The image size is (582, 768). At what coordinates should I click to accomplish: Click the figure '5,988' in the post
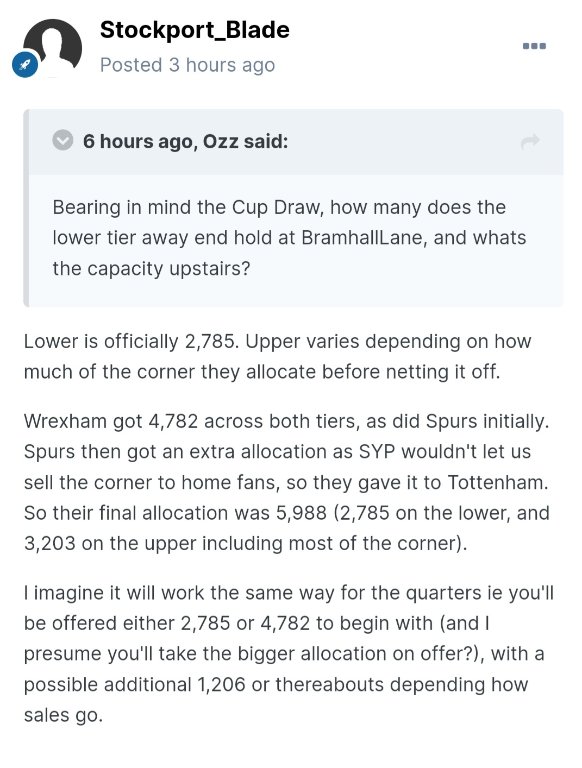coord(301,513)
